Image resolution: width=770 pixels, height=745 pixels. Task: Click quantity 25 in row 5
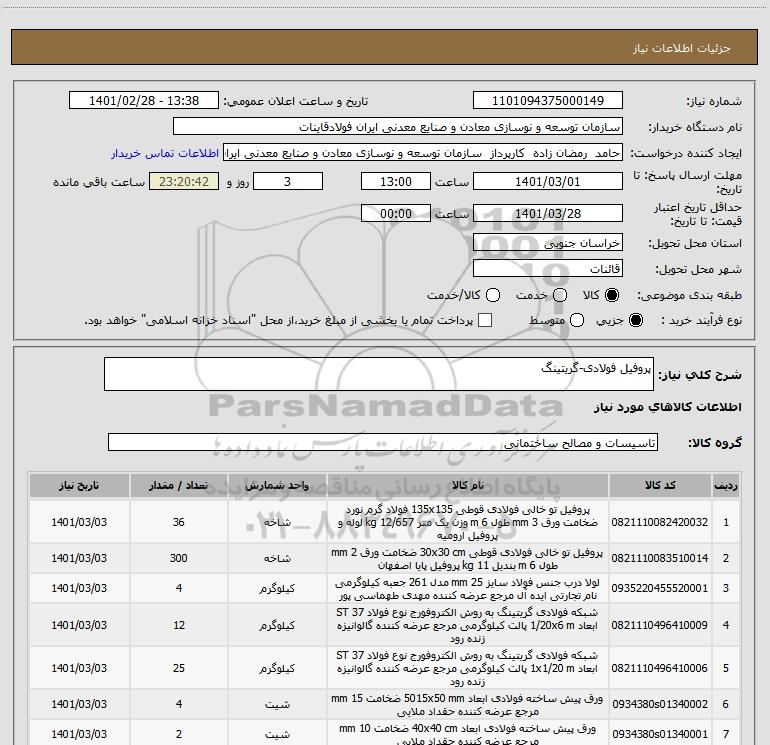pos(179,668)
